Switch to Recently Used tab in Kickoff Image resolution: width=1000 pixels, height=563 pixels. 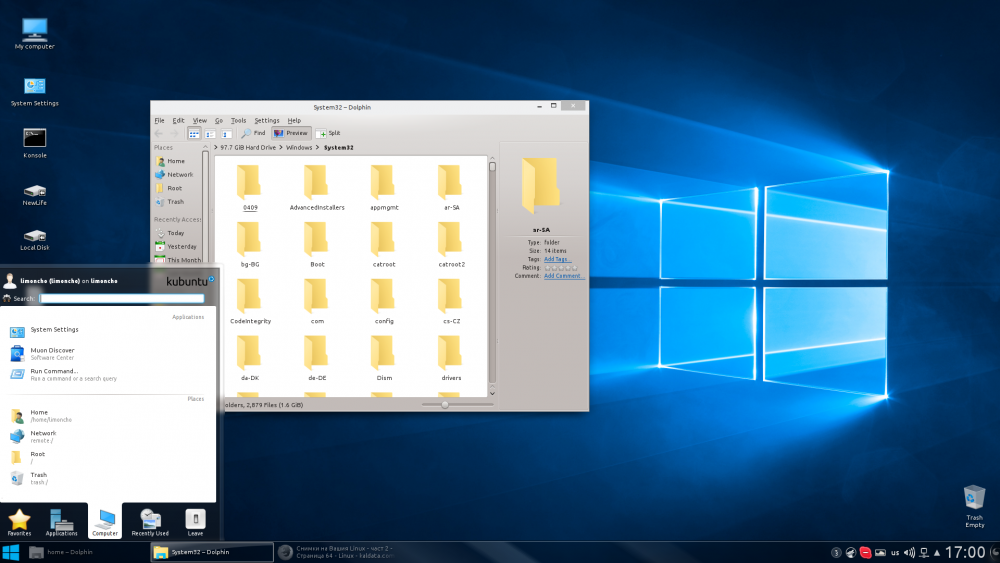pos(150,522)
